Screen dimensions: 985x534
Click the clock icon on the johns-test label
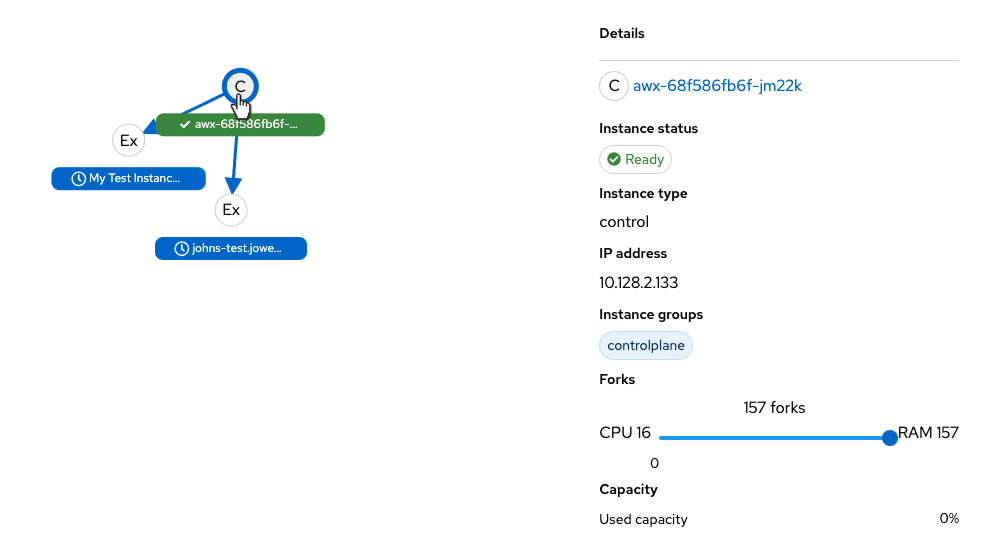[182, 248]
